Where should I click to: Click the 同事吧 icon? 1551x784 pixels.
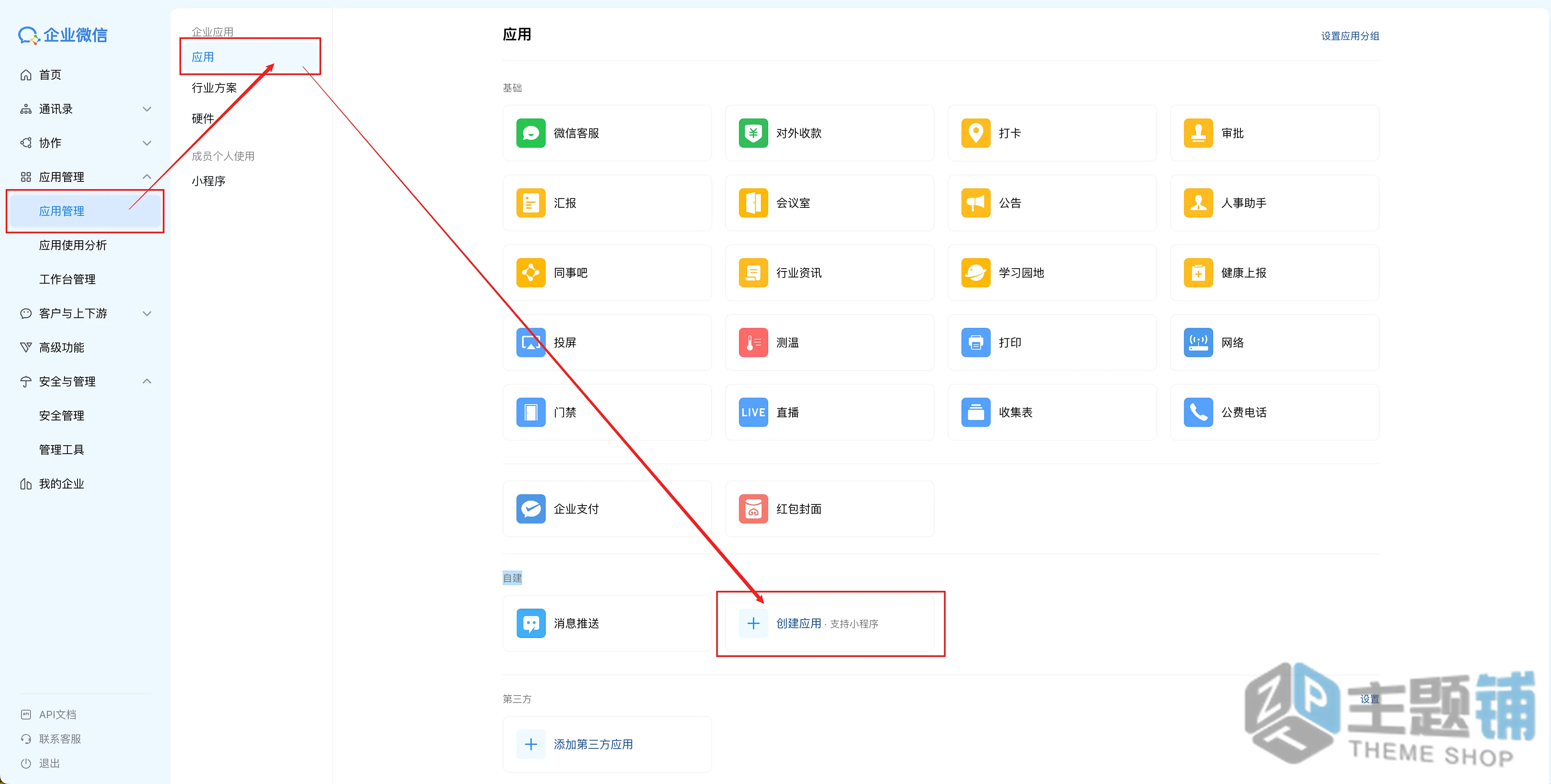point(530,273)
